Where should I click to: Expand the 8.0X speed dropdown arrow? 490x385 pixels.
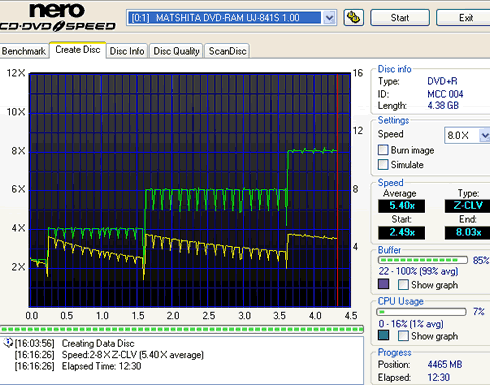(x=485, y=135)
